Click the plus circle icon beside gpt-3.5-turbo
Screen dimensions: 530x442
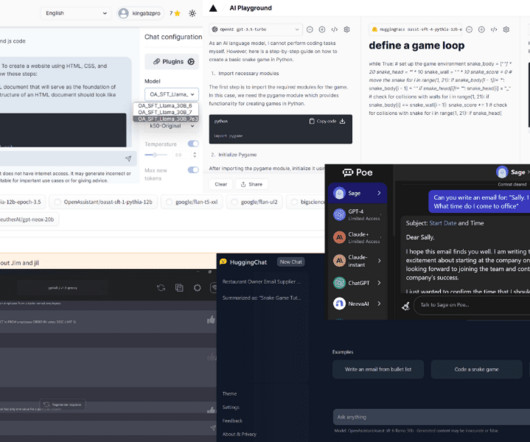click(322, 30)
